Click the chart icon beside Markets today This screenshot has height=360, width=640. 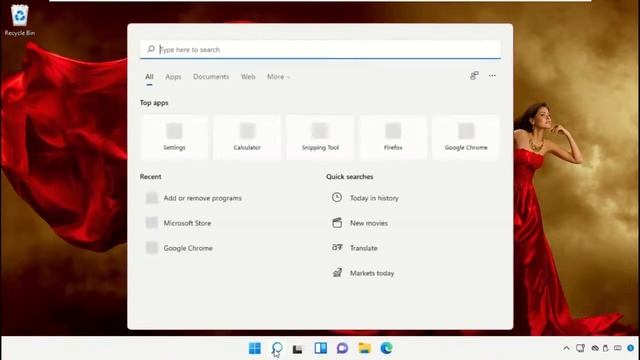pos(337,273)
